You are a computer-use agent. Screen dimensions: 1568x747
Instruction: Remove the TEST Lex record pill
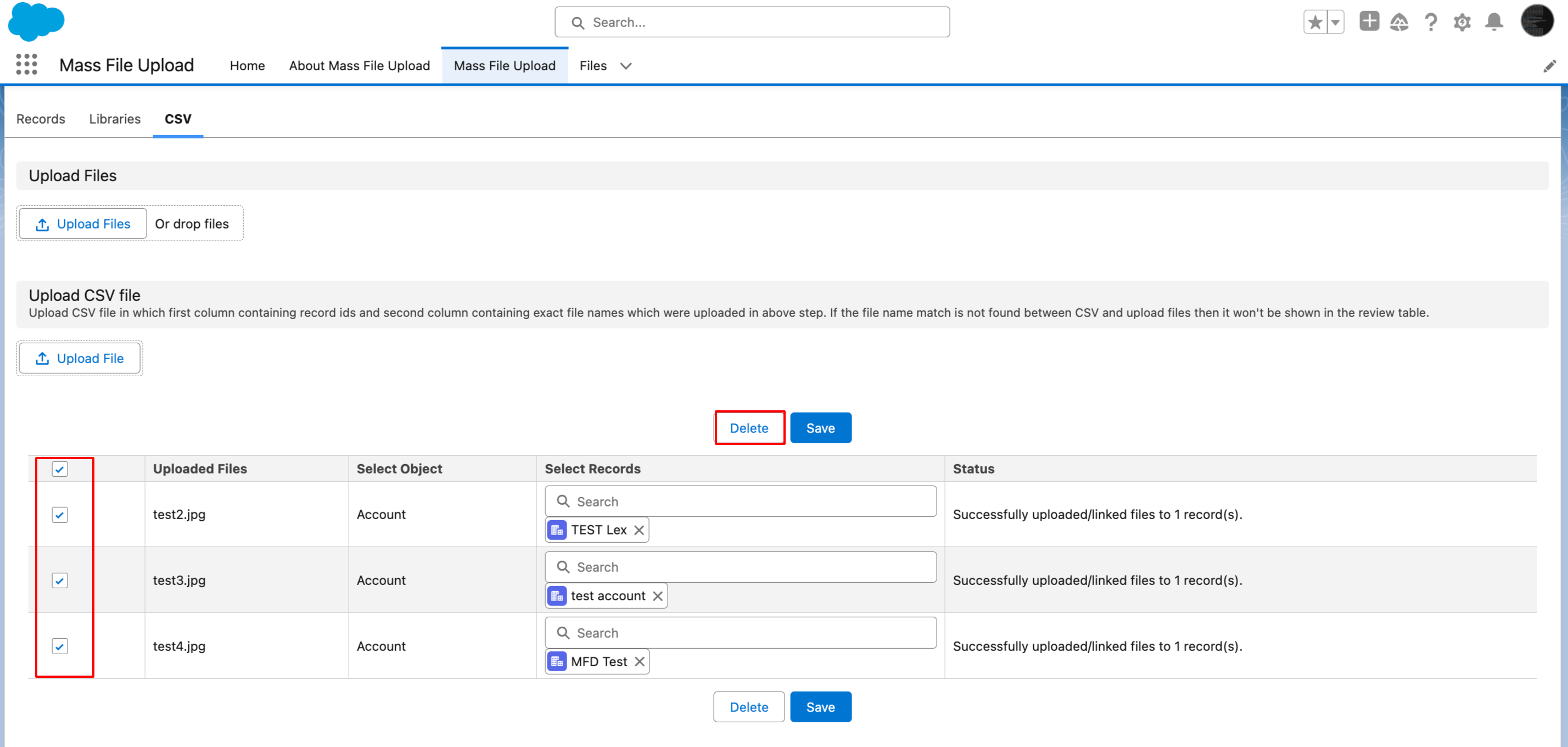[639, 529]
